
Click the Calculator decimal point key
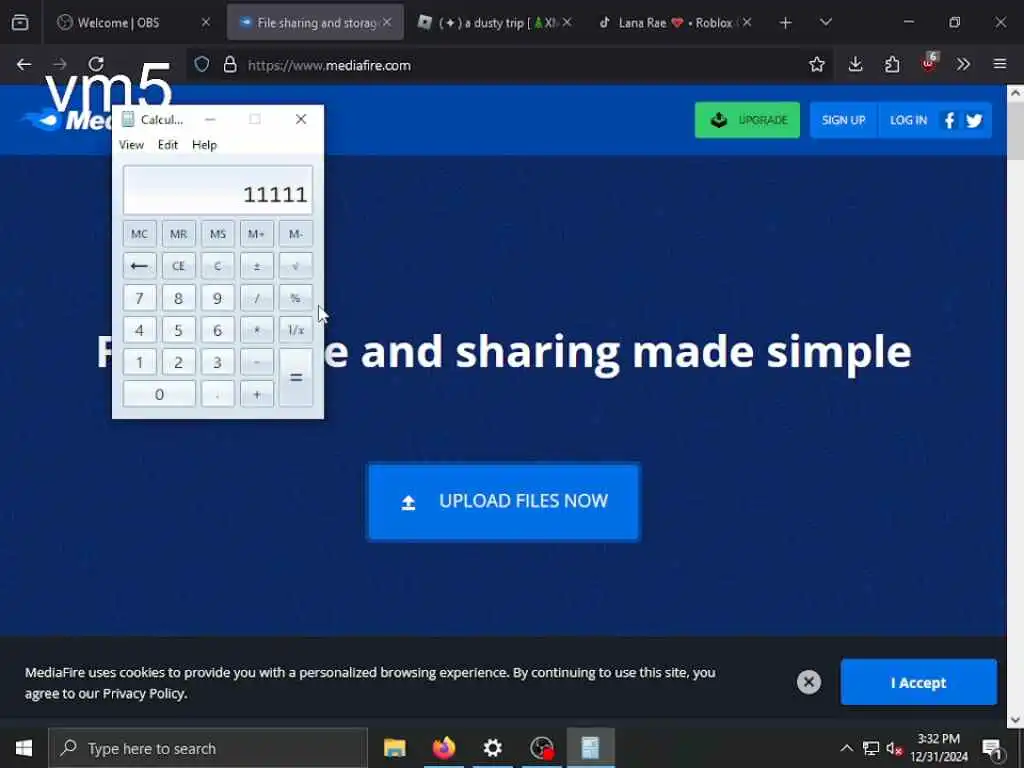click(217, 394)
